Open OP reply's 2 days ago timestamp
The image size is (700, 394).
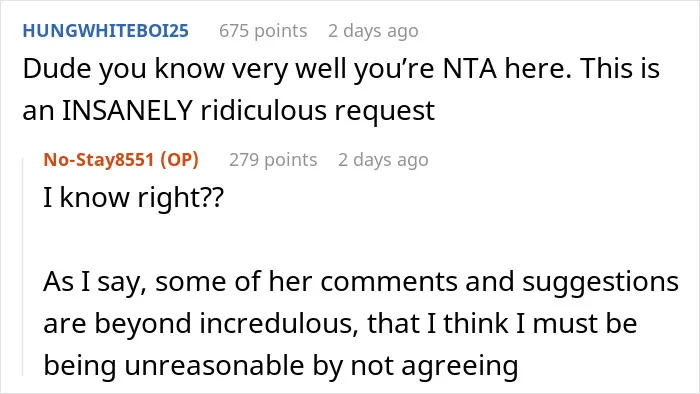click(383, 160)
